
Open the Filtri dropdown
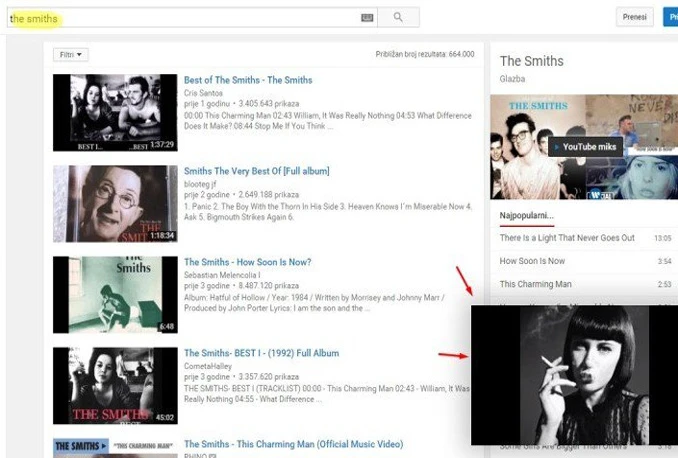(x=70, y=55)
